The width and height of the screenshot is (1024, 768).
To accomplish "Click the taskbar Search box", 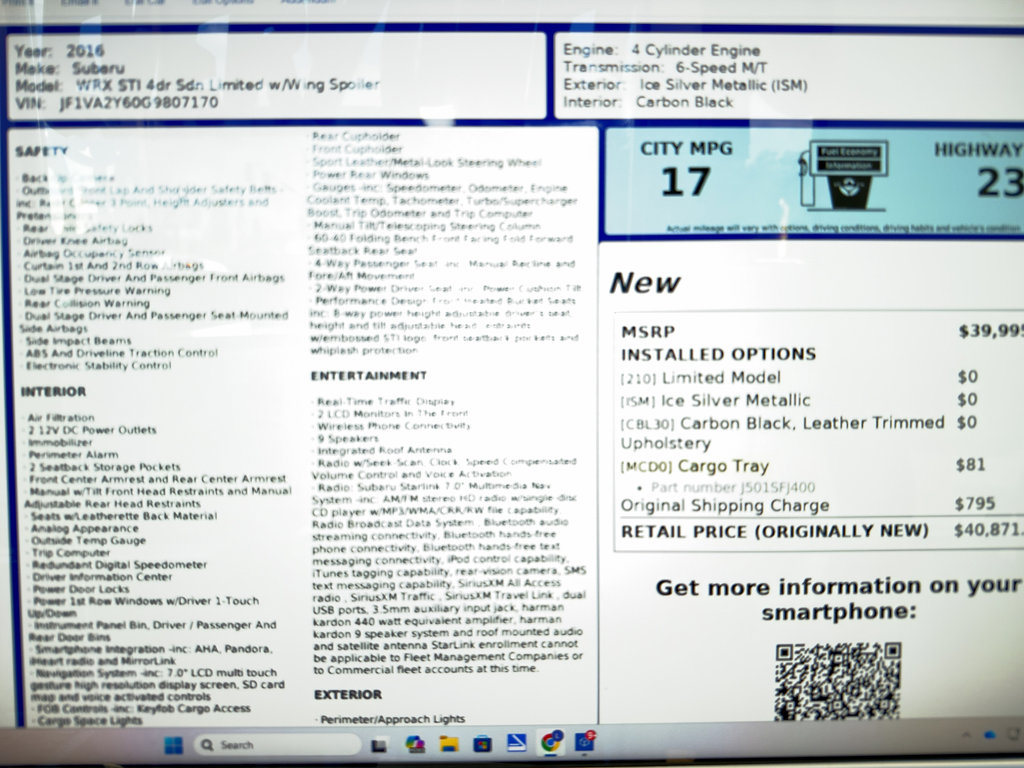I will pyautogui.click(x=278, y=744).
